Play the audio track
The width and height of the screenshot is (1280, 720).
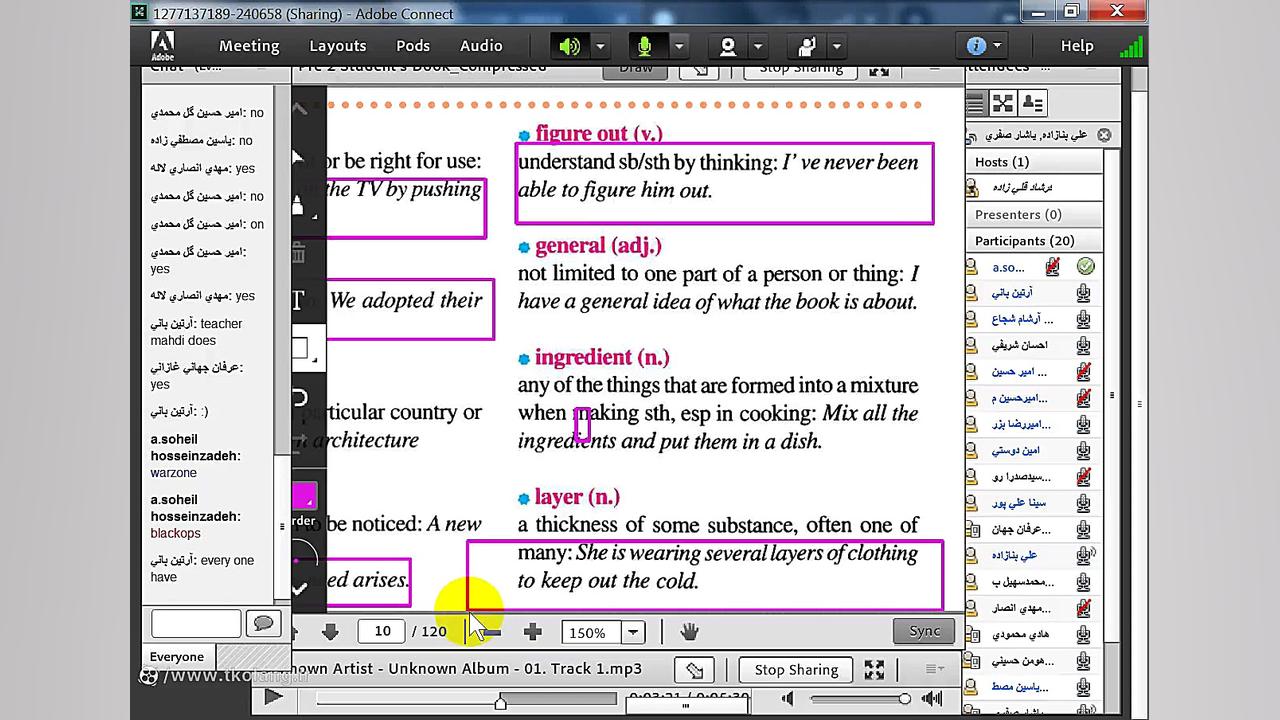pyautogui.click(x=273, y=698)
